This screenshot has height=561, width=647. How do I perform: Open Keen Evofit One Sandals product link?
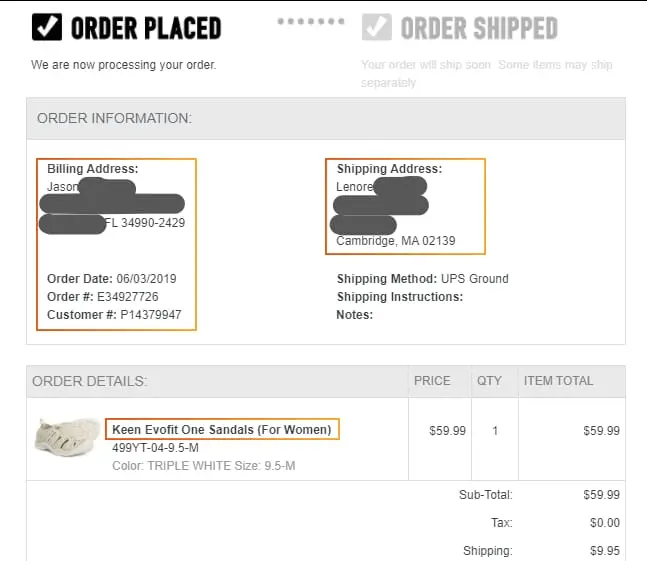click(x=221, y=430)
